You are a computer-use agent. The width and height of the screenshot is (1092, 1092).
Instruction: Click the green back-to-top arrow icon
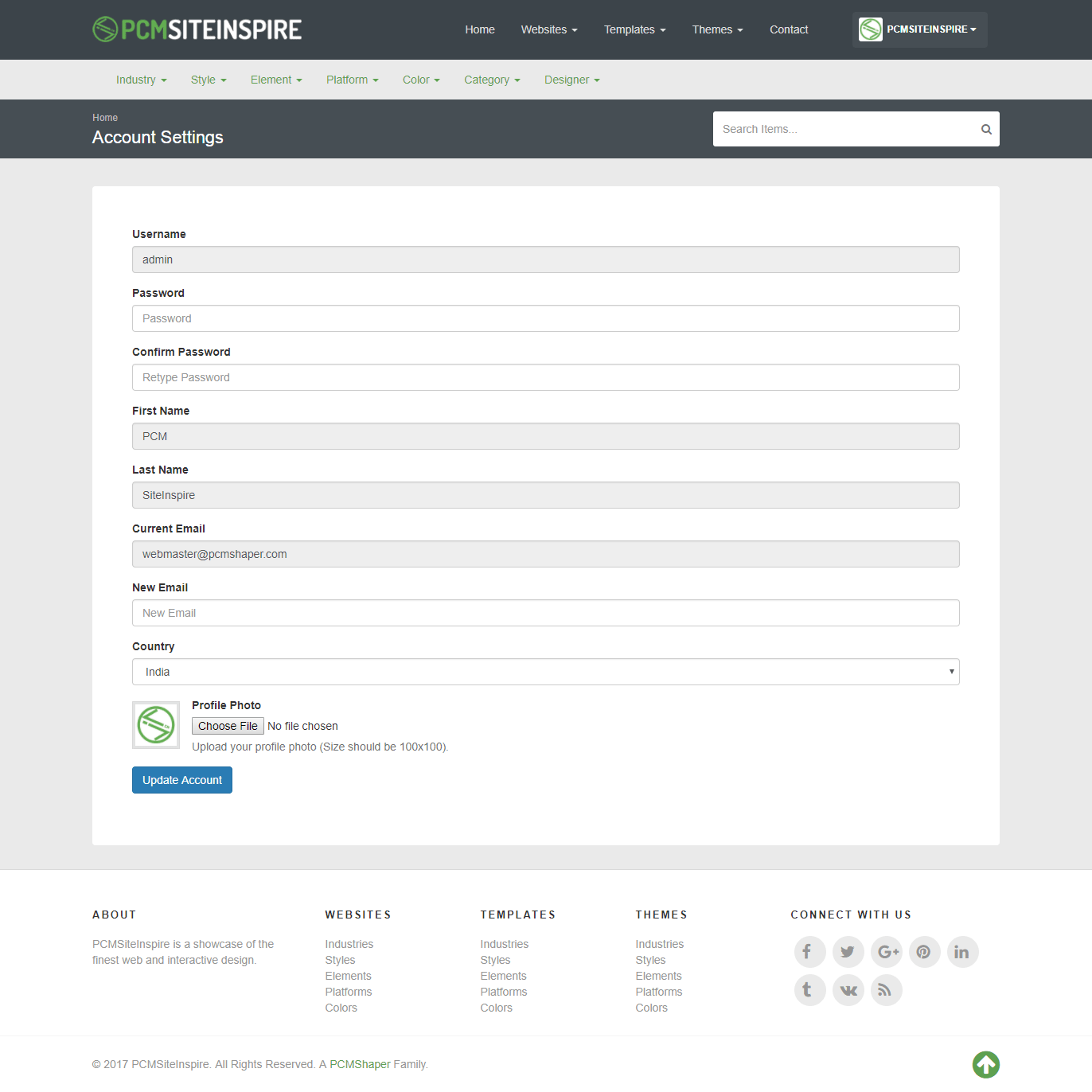tap(985, 1064)
